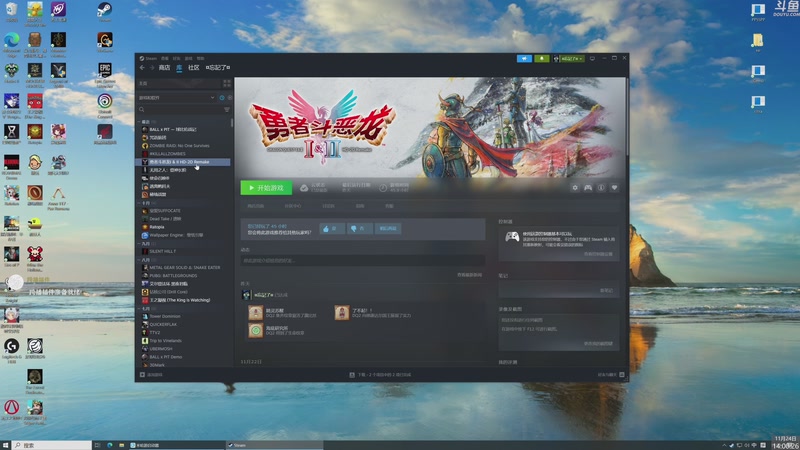The width and height of the screenshot is (800, 450).
Task: Collapse the 七月 group in game list
Action: point(139,308)
